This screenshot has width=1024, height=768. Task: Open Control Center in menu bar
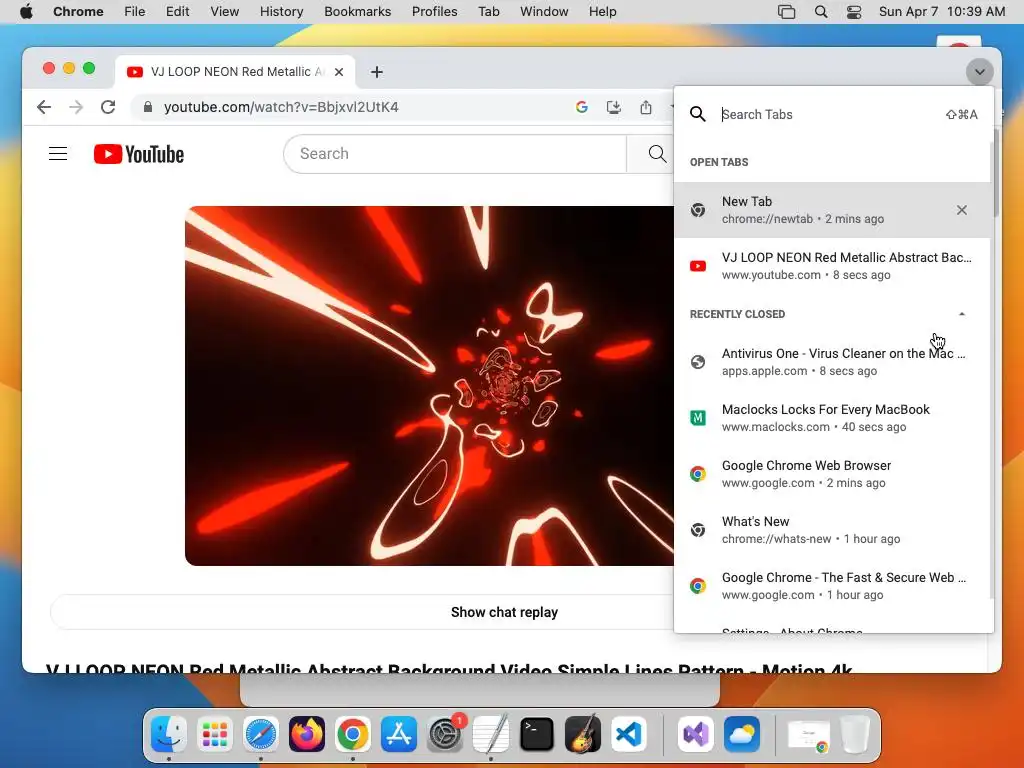[854, 12]
